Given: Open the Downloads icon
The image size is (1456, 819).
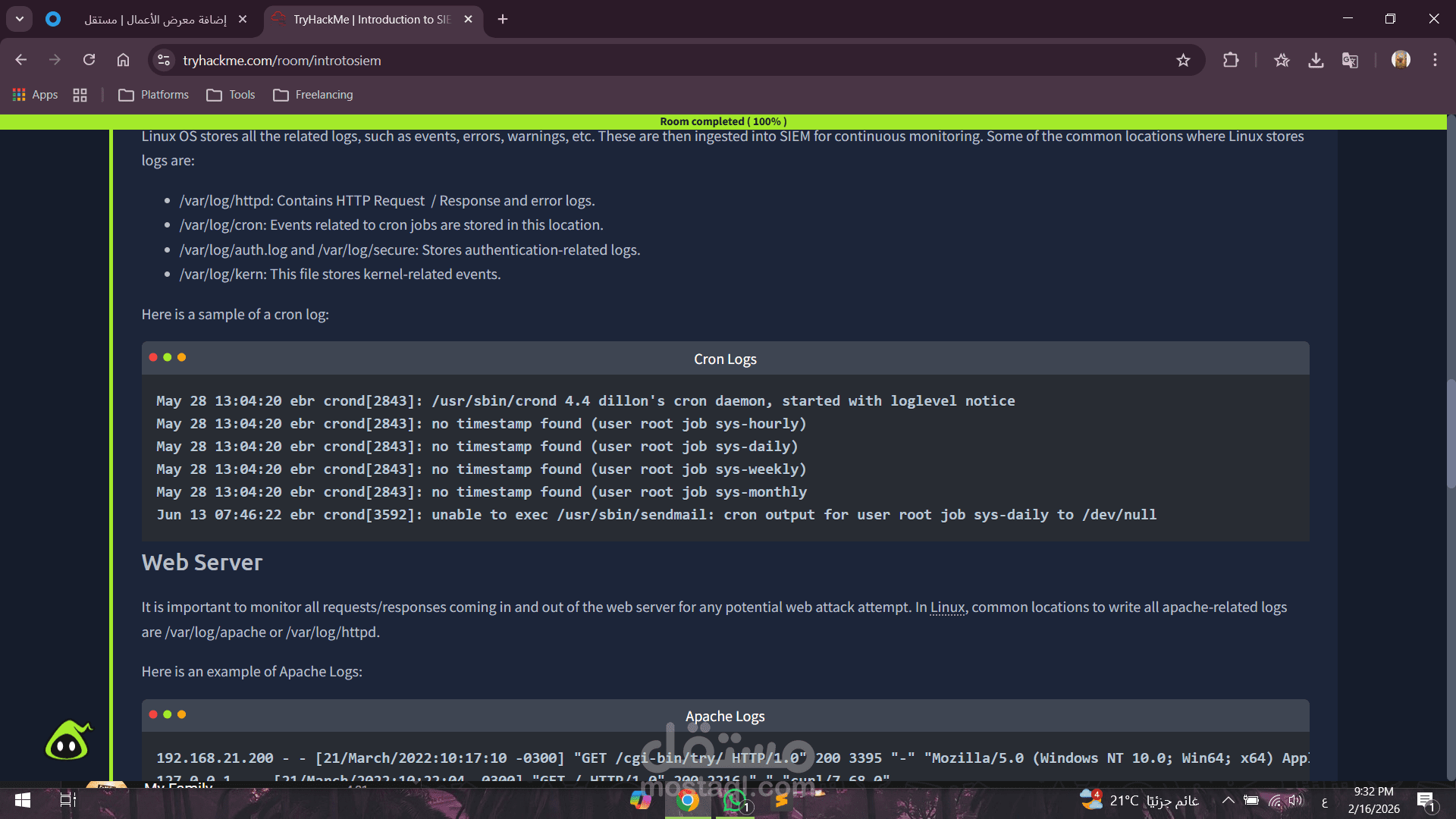Looking at the screenshot, I should coord(1316,60).
